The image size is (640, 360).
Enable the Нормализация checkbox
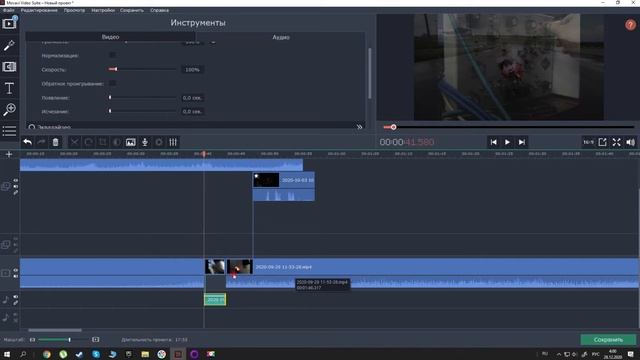click(112, 55)
